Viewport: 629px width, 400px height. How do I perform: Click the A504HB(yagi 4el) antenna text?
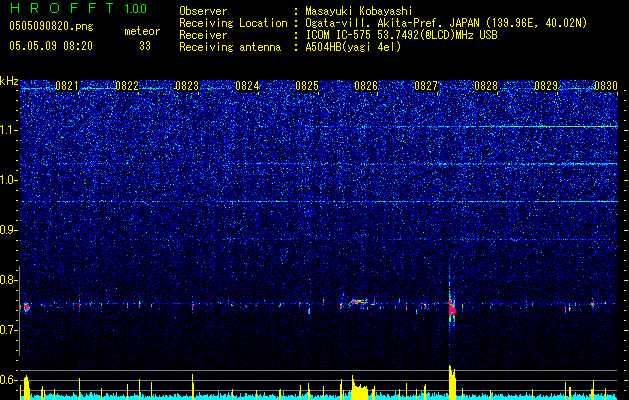pyautogui.click(x=353, y=47)
